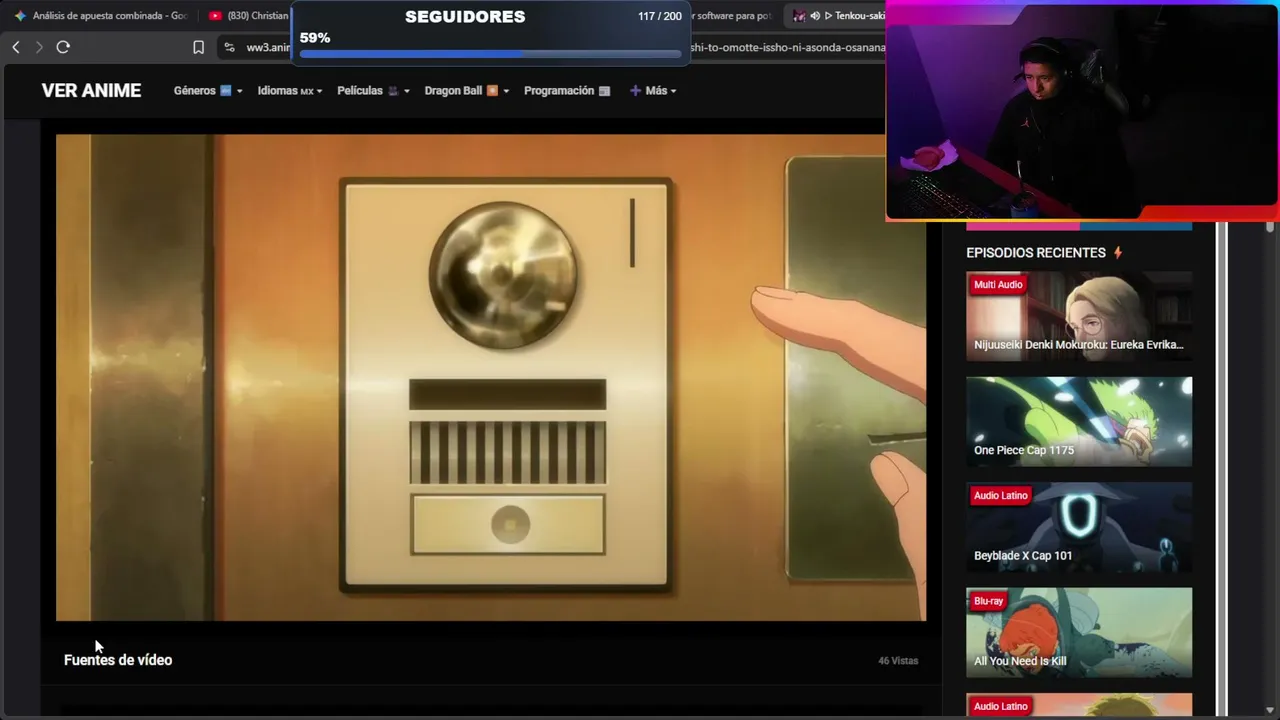Go back using the browser back arrow
1280x720 pixels.
click(16, 47)
